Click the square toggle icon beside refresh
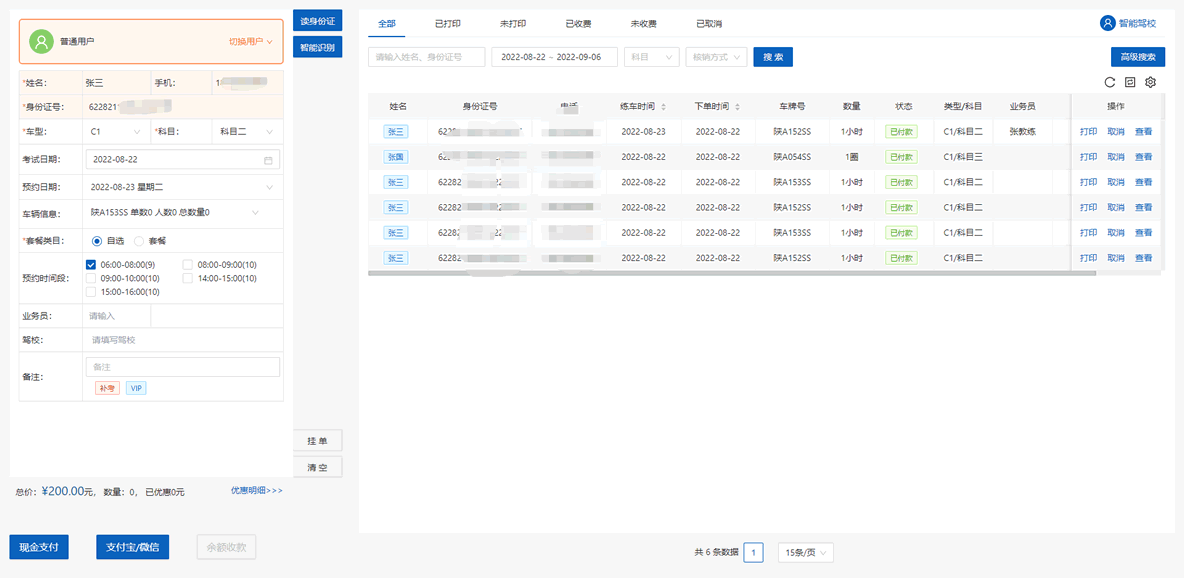Viewport: 1184px width, 578px height. pyautogui.click(x=1130, y=82)
